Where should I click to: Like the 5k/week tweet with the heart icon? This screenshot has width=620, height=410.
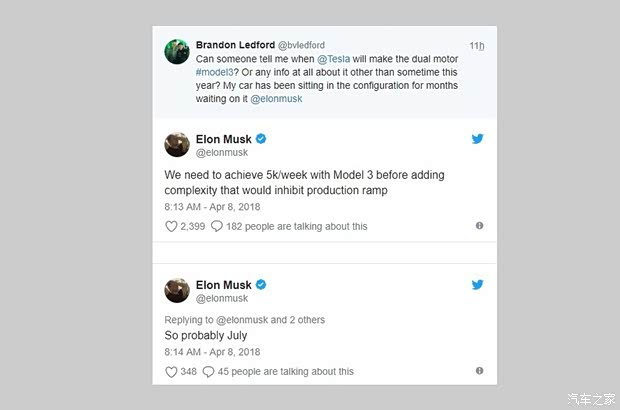(170, 226)
